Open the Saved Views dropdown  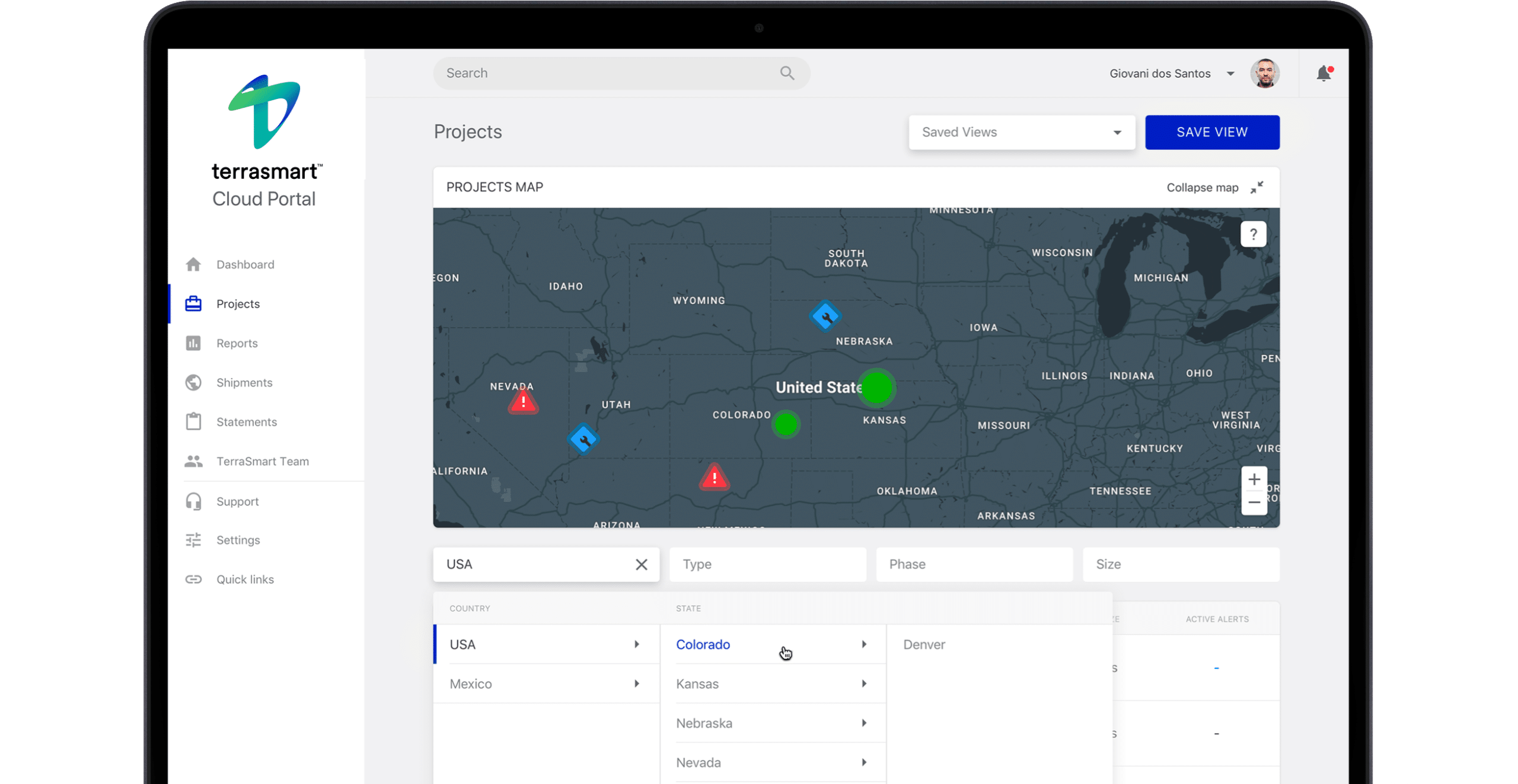1021,132
